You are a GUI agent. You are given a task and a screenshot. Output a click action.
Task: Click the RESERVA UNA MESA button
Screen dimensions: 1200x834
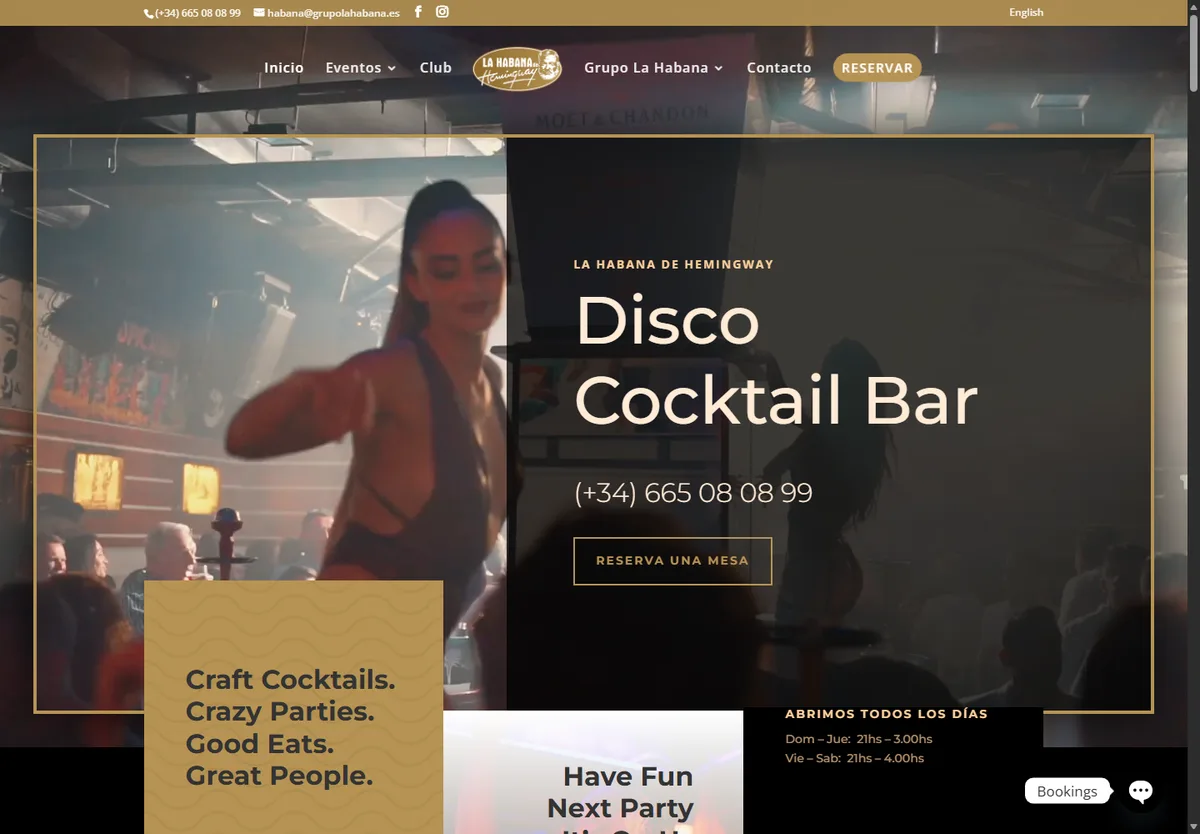click(673, 561)
